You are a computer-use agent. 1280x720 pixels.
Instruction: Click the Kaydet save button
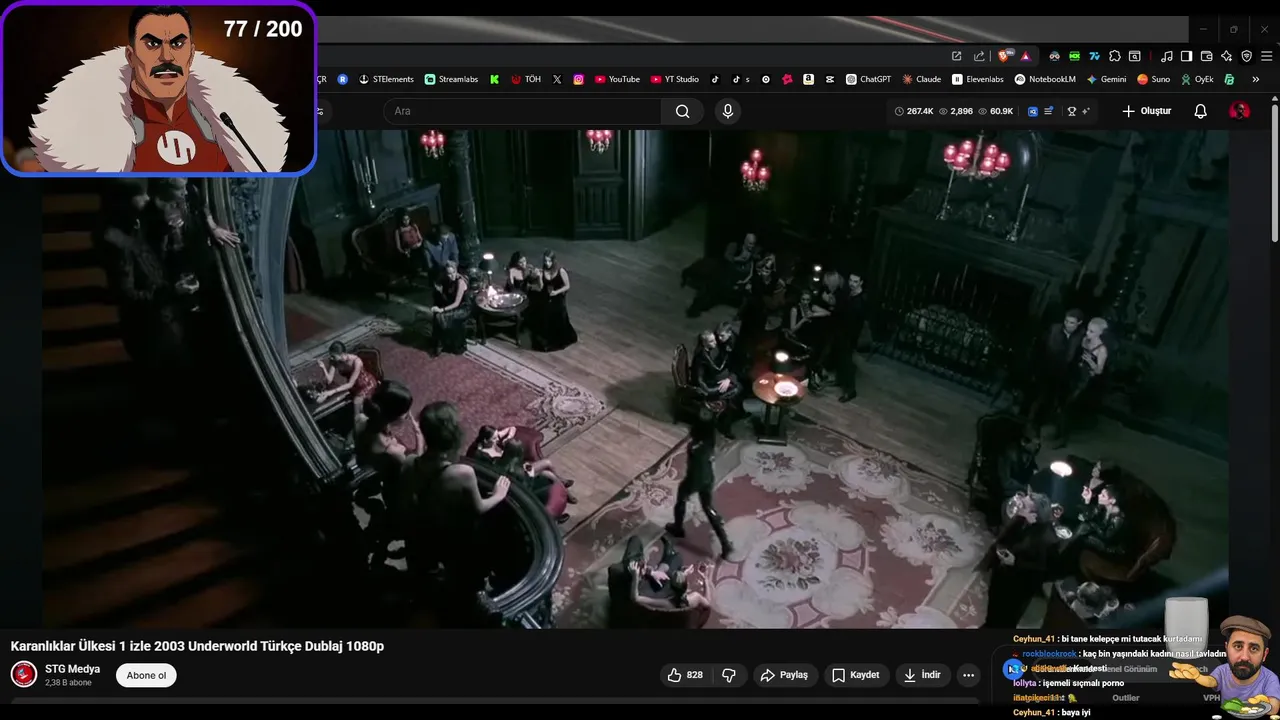856,675
